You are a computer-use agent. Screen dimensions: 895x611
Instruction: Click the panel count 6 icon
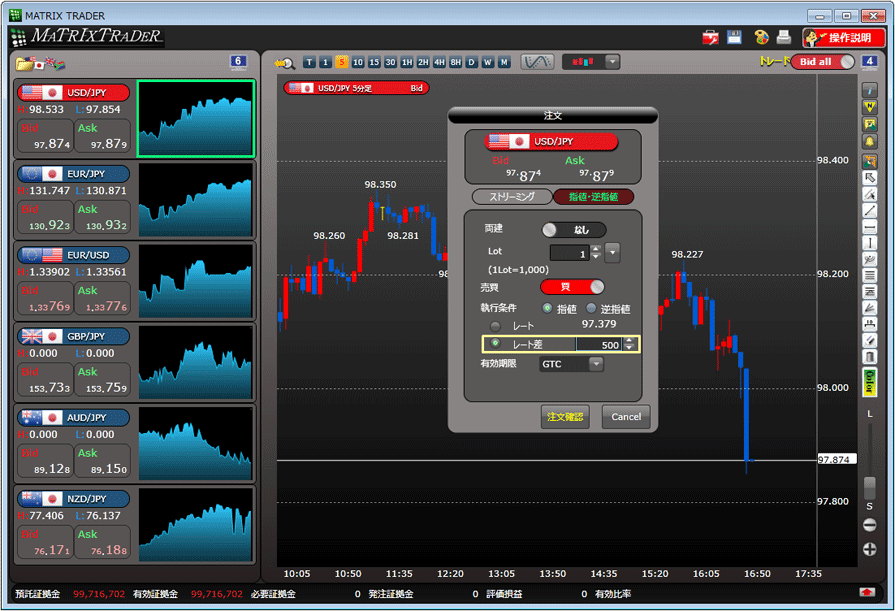pyautogui.click(x=239, y=62)
